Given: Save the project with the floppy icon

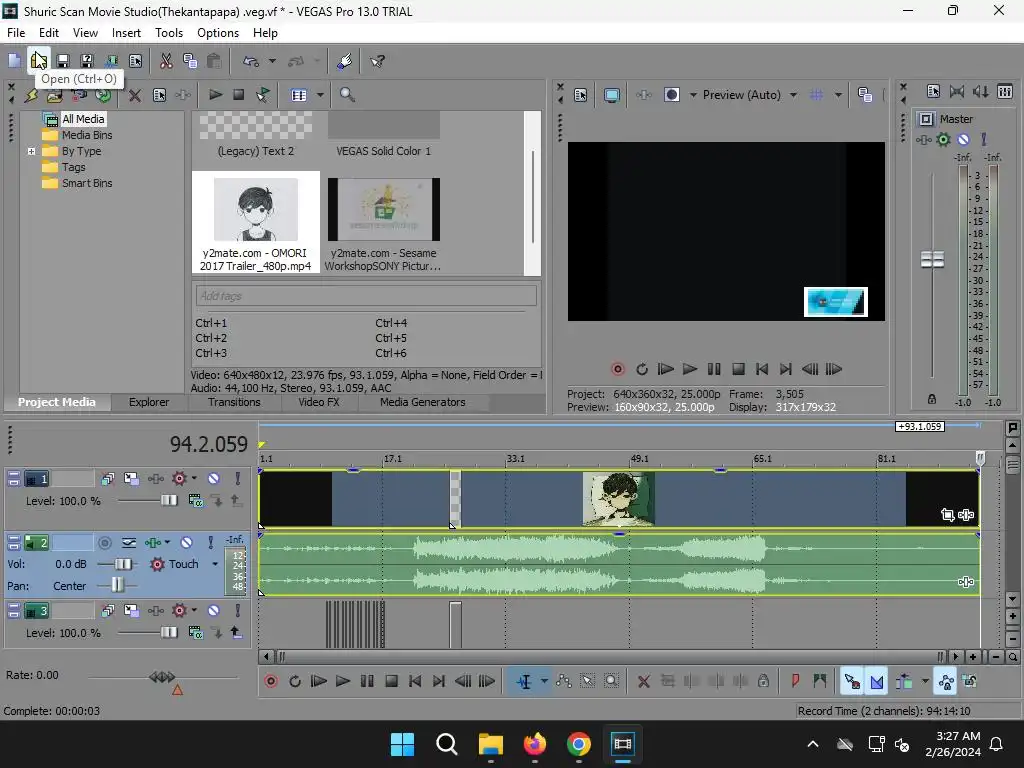Looking at the screenshot, I should 63,61.
